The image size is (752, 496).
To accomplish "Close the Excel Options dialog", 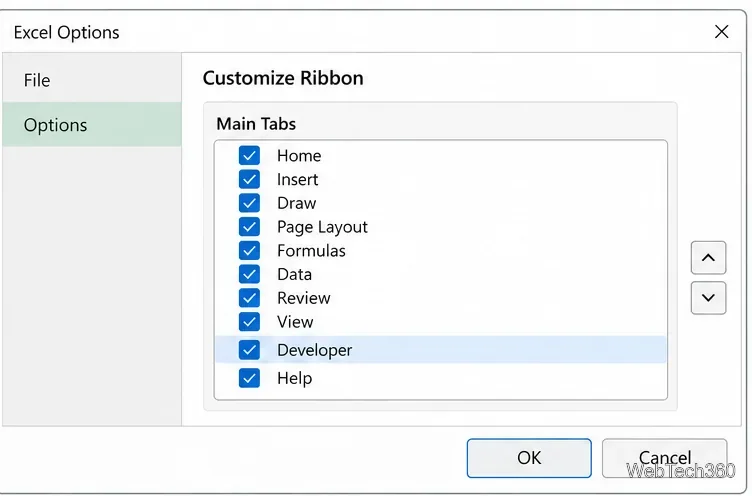I will tap(721, 32).
